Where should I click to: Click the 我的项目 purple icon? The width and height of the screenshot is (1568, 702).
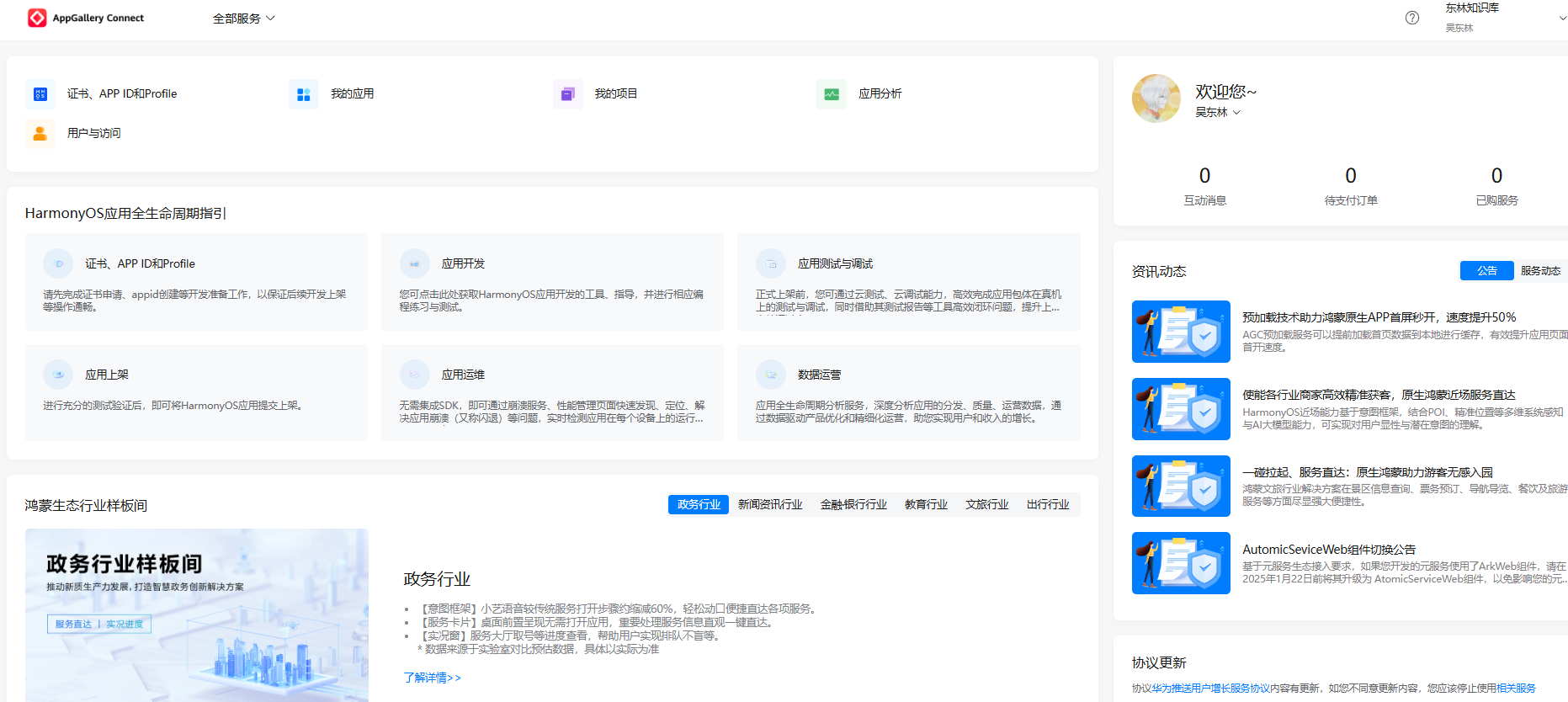tap(568, 94)
